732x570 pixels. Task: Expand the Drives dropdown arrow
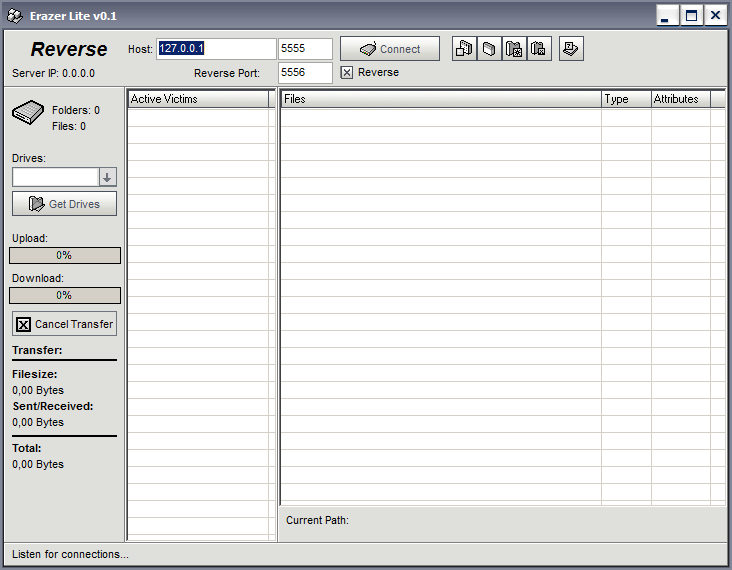pos(108,177)
